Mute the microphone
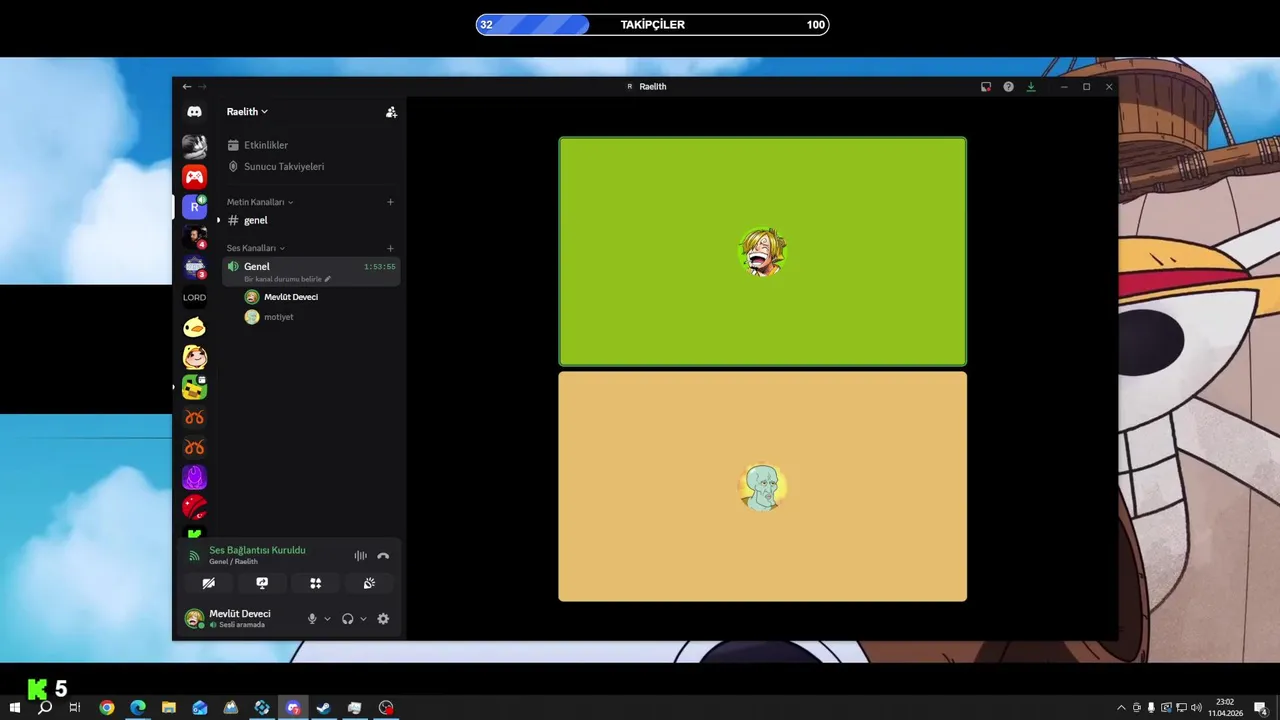Image resolution: width=1280 pixels, height=720 pixels. tap(312, 619)
